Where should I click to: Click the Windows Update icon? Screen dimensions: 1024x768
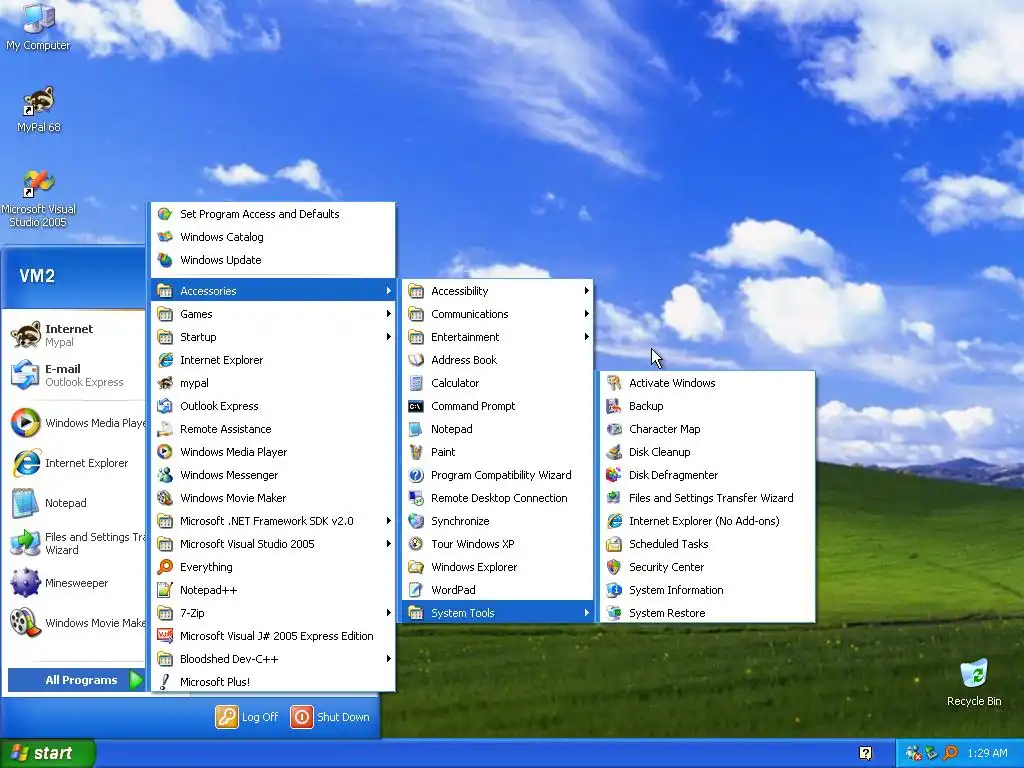165,260
